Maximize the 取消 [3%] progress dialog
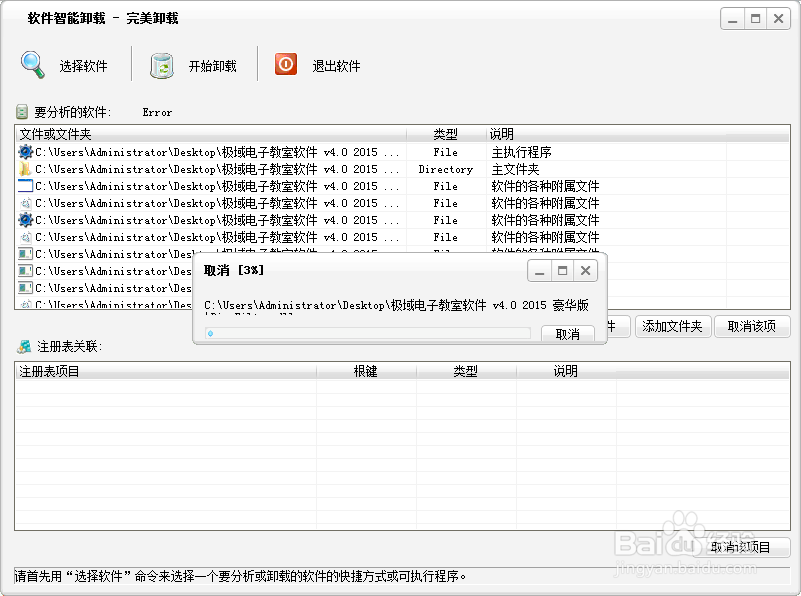Screen dimensions: 801x596 [562, 271]
